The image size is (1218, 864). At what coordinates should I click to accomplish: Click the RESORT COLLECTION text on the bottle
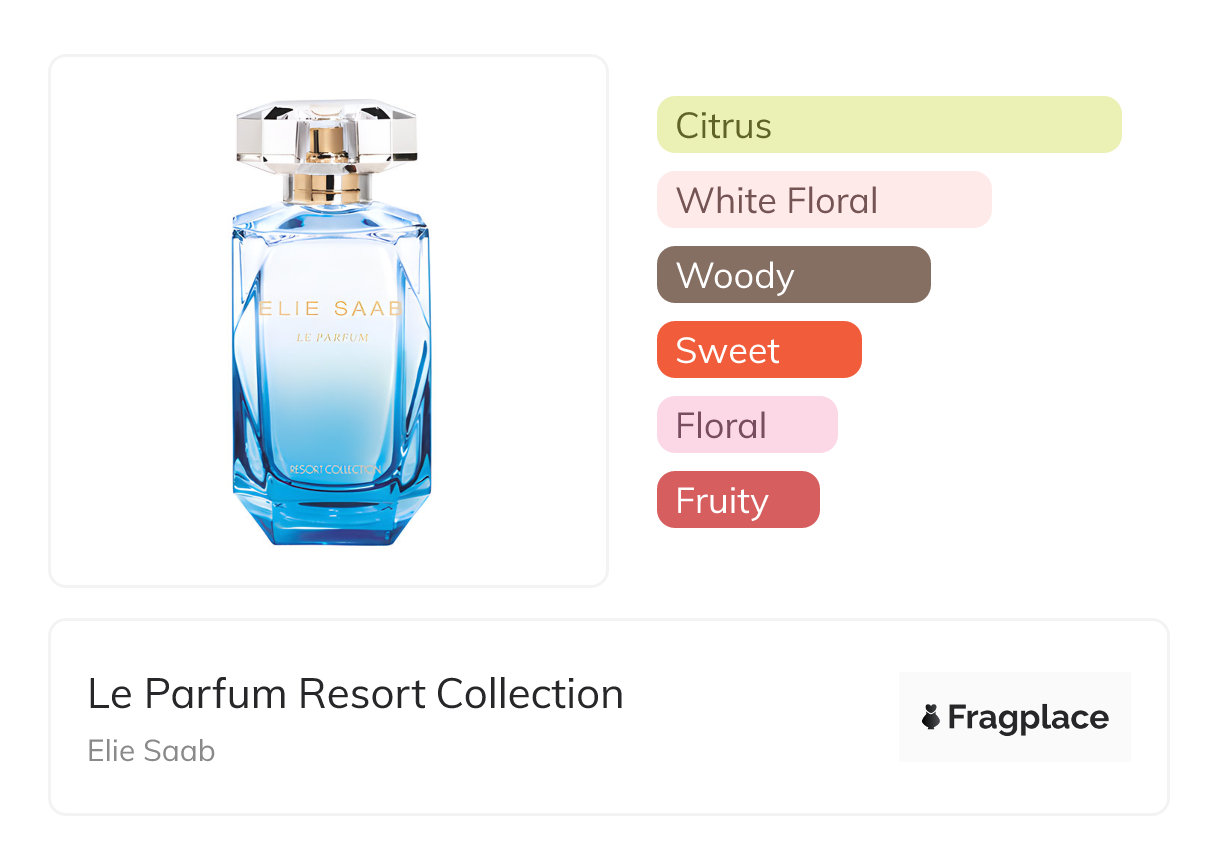(335, 469)
